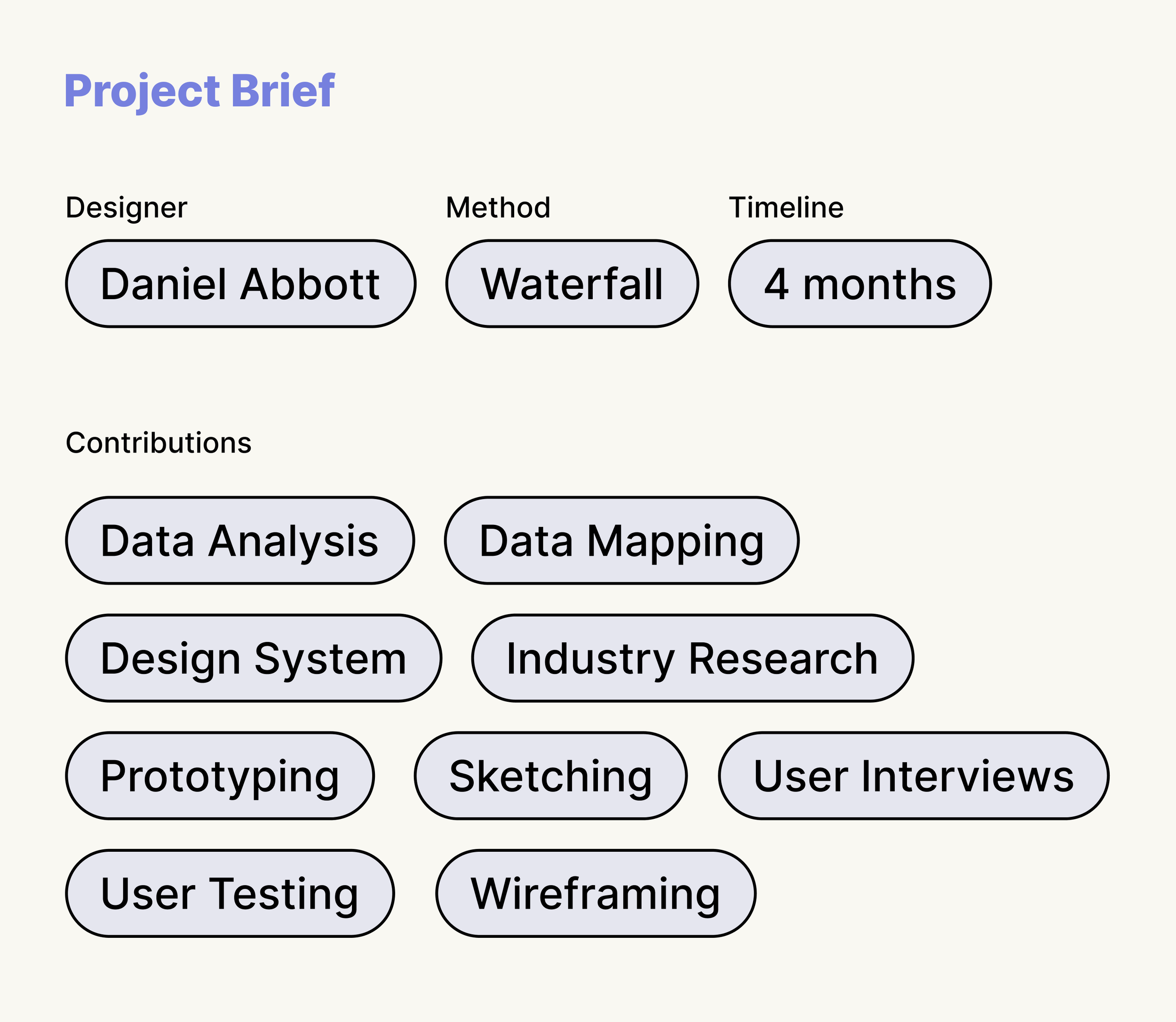1176x1022 pixels.
Task: Click the Data Mapping tag
Action: [621, 540]
